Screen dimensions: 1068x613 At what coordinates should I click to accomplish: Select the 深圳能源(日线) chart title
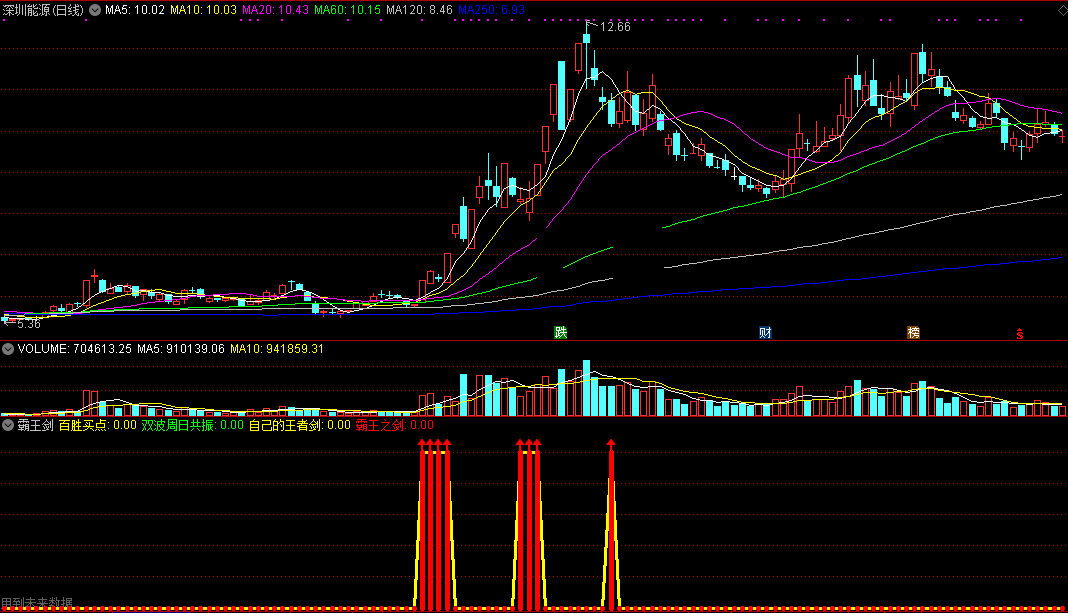point(43,10)
